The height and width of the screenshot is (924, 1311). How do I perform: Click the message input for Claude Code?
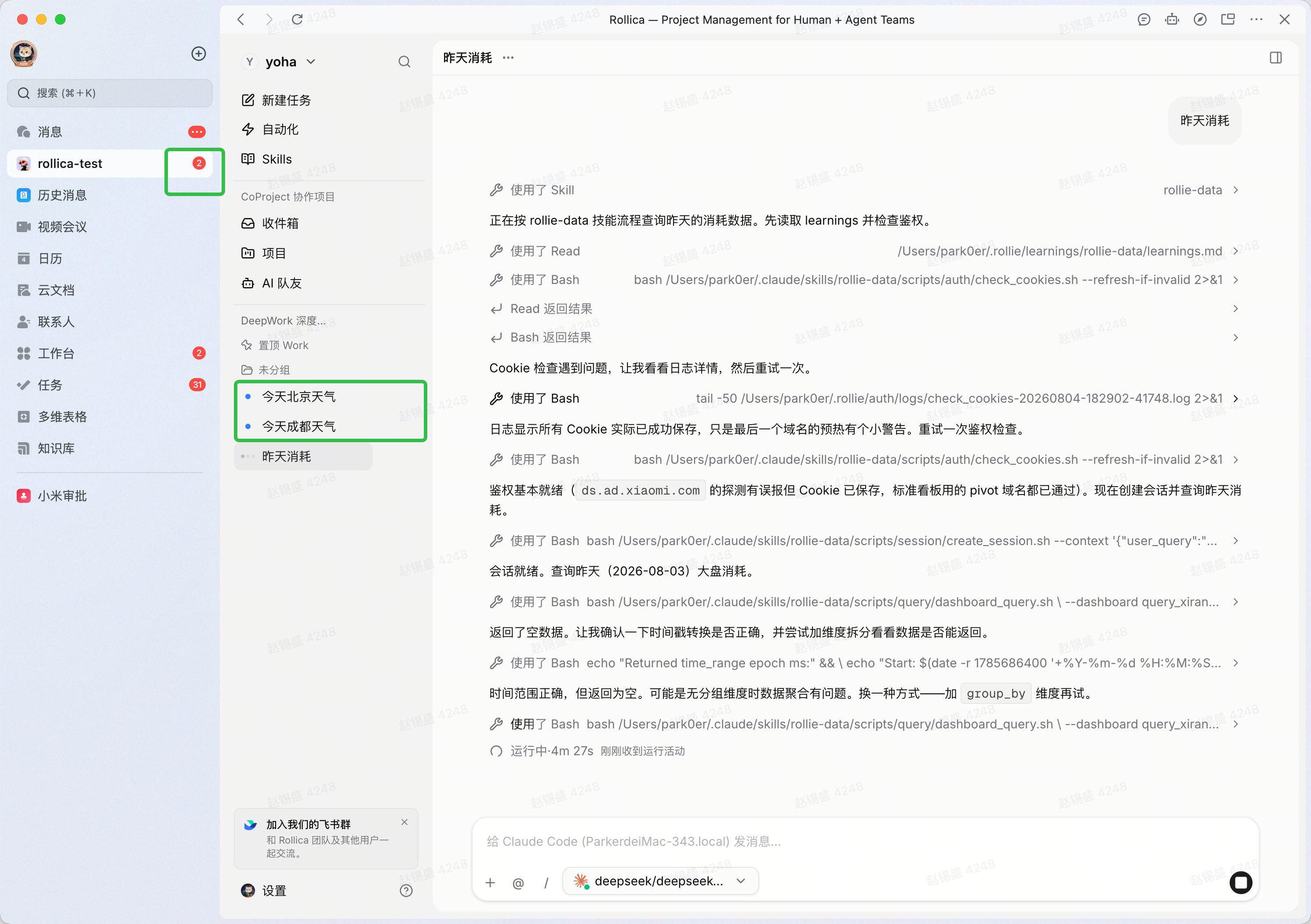[x=865, y=841]
